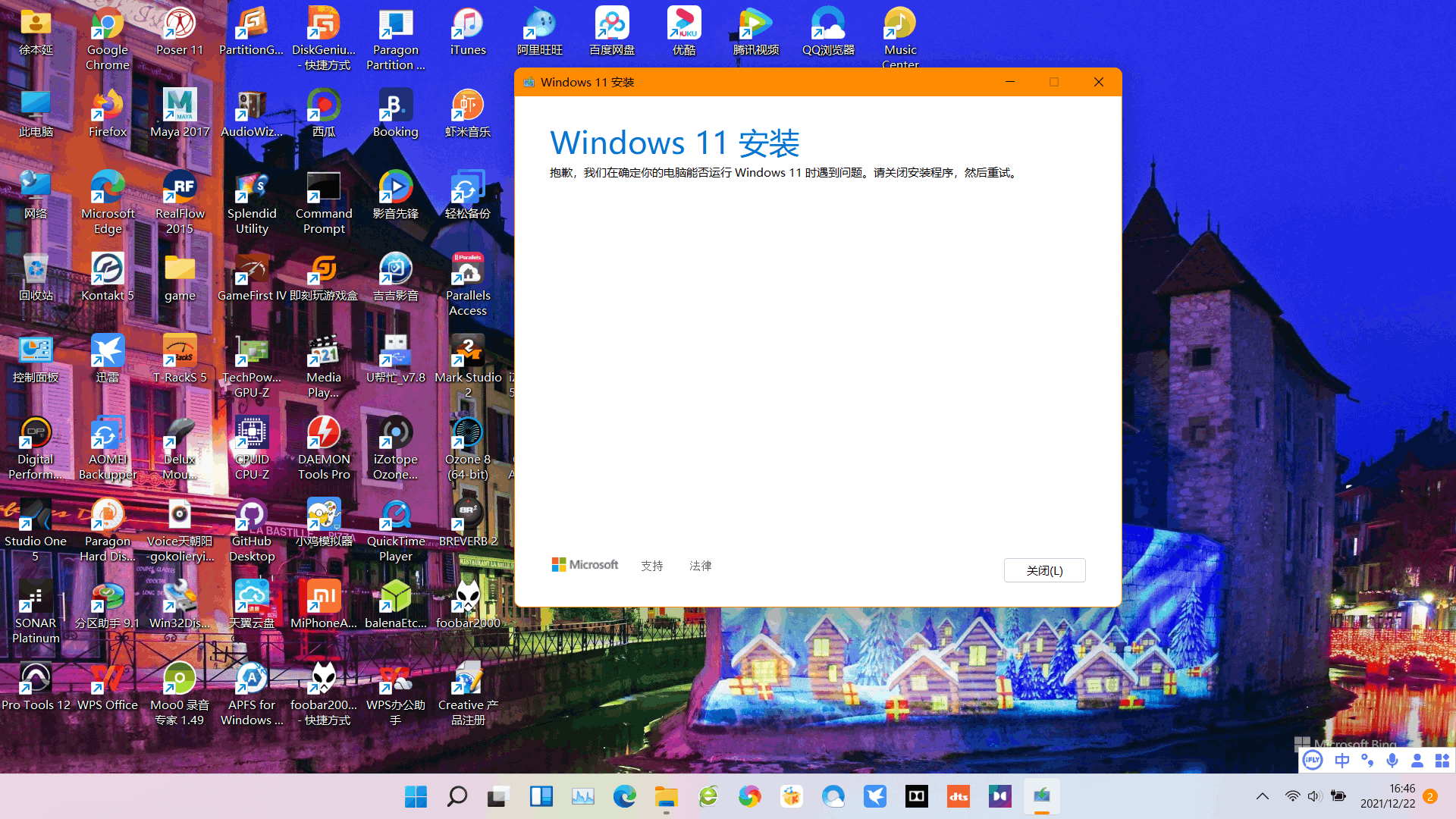Click the Command Prompt shortcut
The height and width of the screenshot is (819, 1456).
324,202
